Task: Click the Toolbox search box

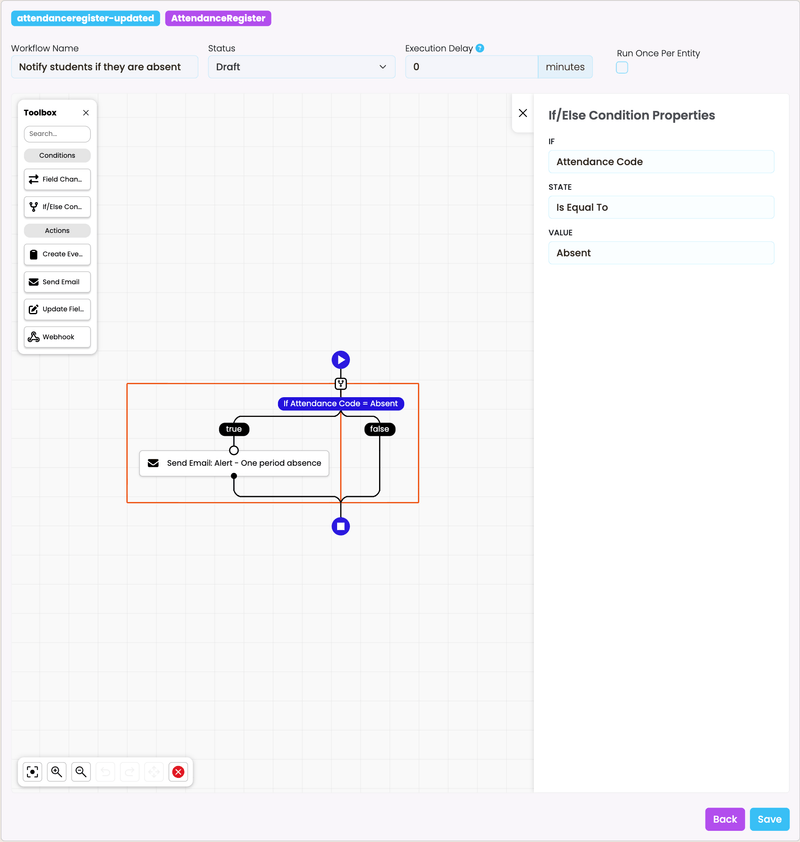Action: (57, 134)
